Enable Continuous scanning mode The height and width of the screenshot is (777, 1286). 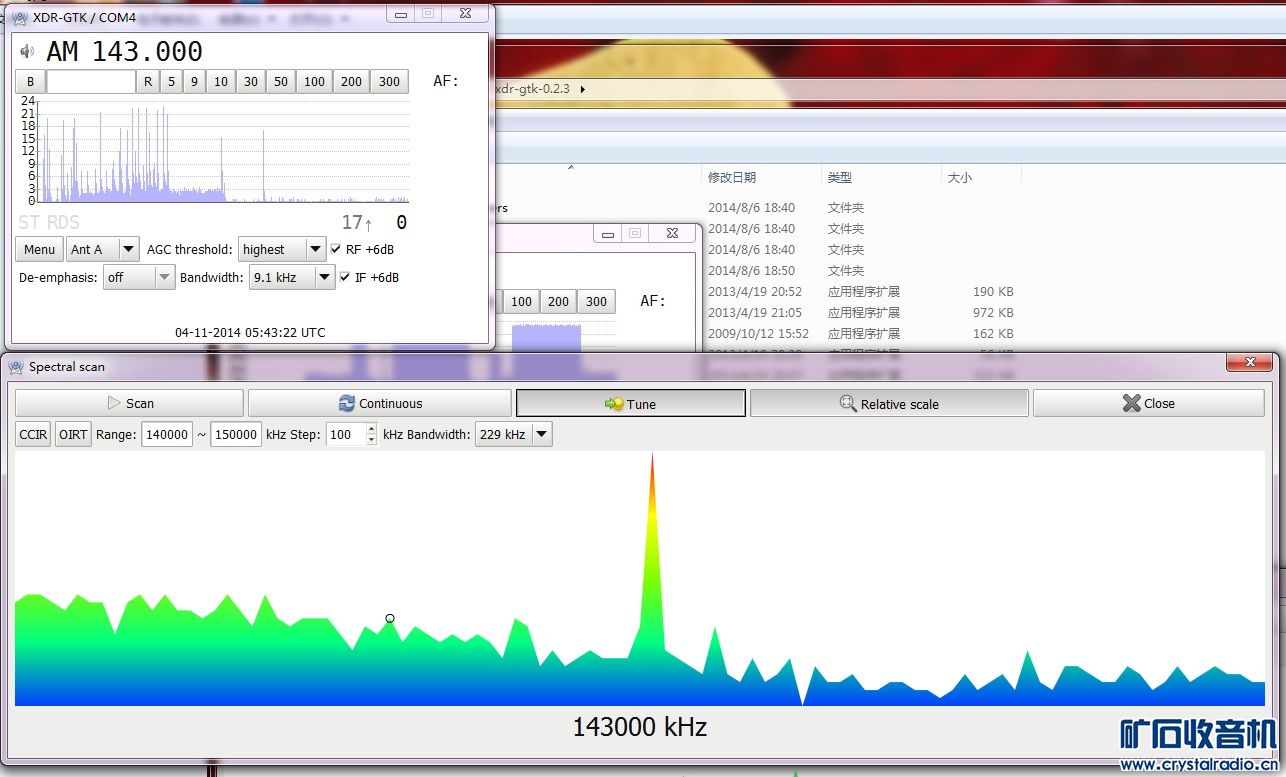(379, 403)
